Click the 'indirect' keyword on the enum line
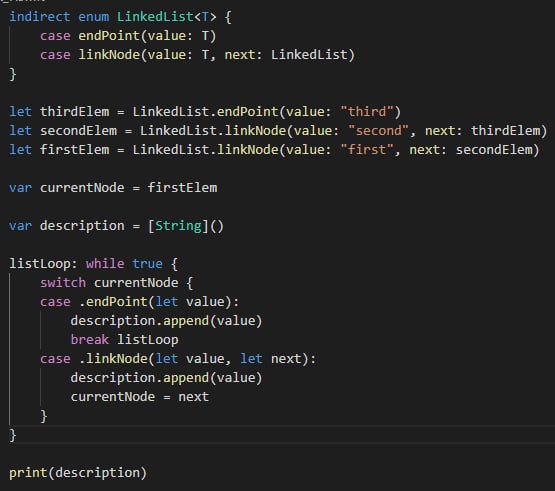 click(x=40, y=17)
